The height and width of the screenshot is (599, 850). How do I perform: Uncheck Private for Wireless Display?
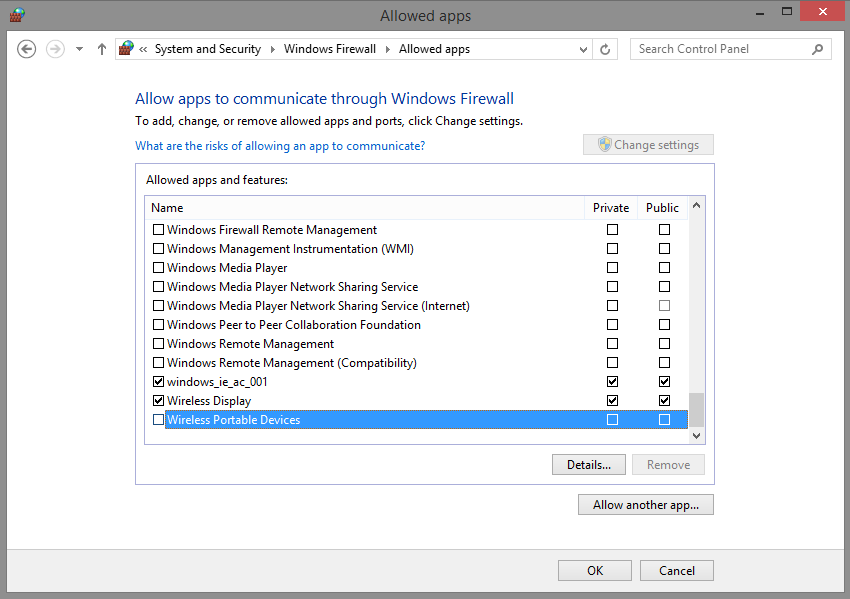[613, 401]
